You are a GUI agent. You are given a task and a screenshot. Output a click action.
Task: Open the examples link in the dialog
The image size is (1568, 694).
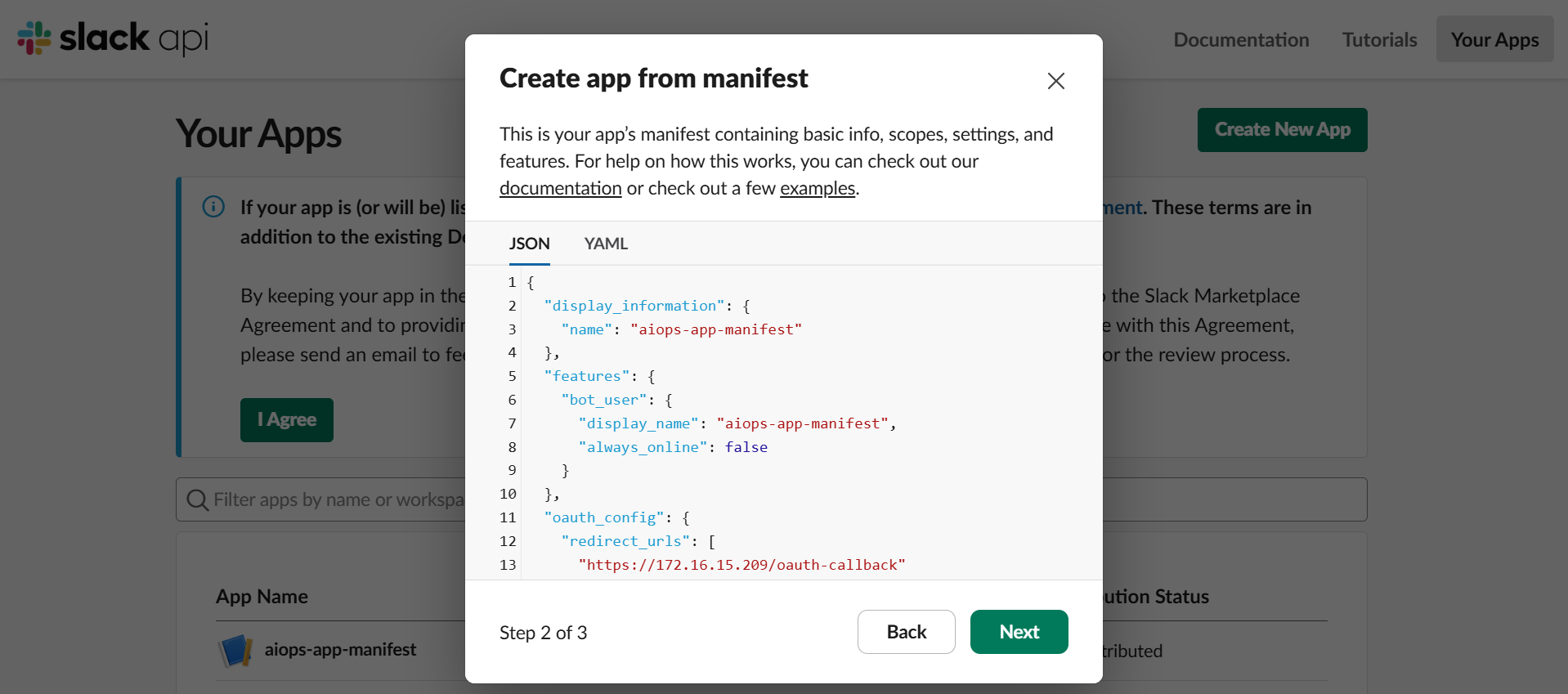(x=817, y=188)
